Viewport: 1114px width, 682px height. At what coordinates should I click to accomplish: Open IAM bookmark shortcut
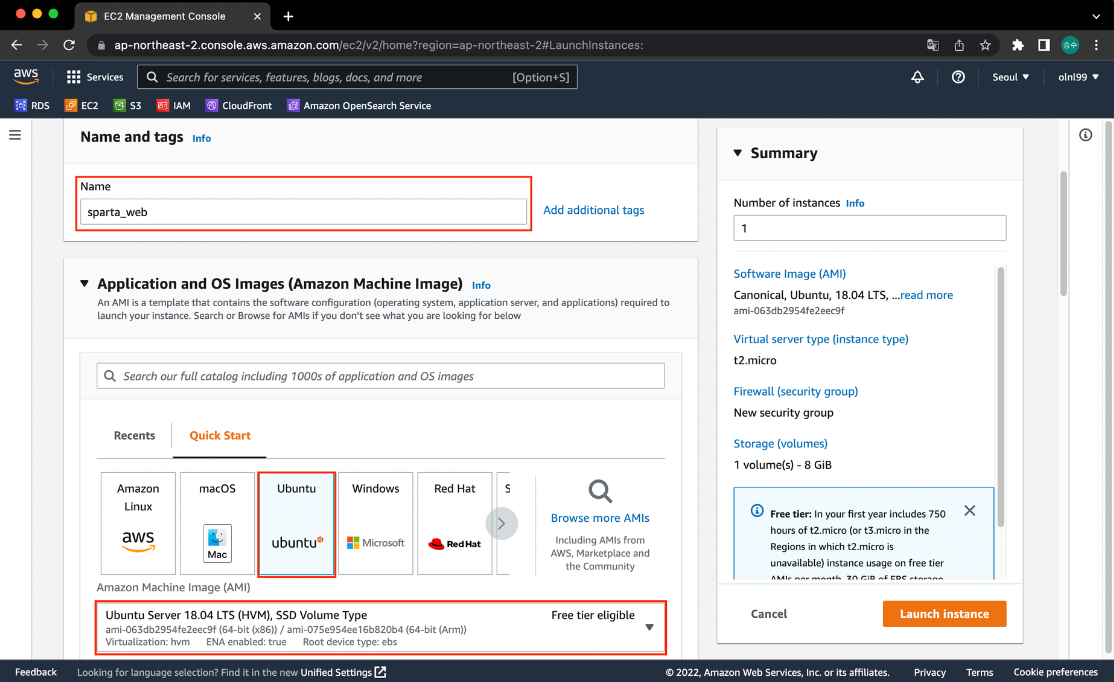click(x=174, y=105)
